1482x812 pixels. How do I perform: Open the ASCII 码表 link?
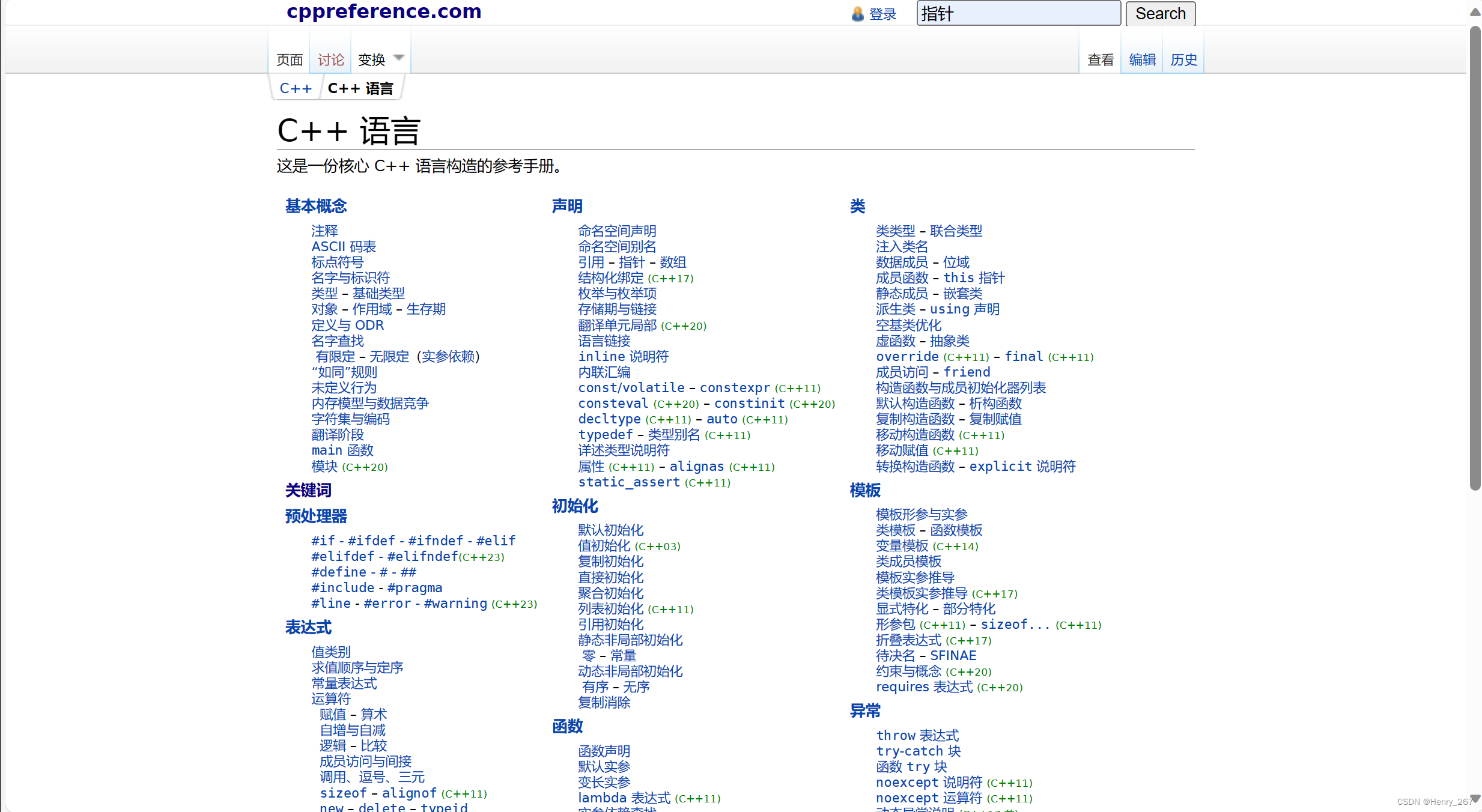344,247
